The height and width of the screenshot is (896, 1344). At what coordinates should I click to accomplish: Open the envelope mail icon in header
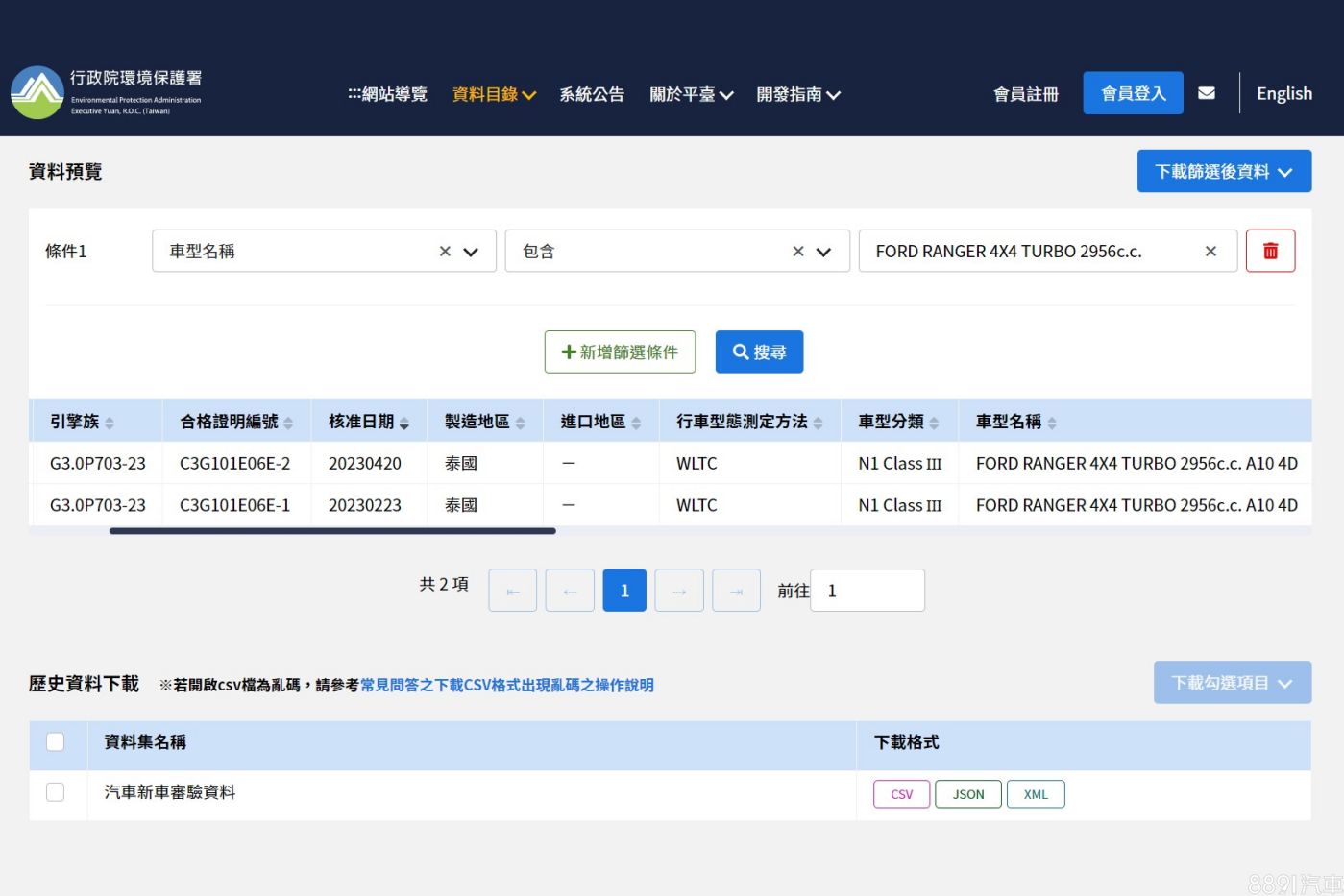[1207, 93]
